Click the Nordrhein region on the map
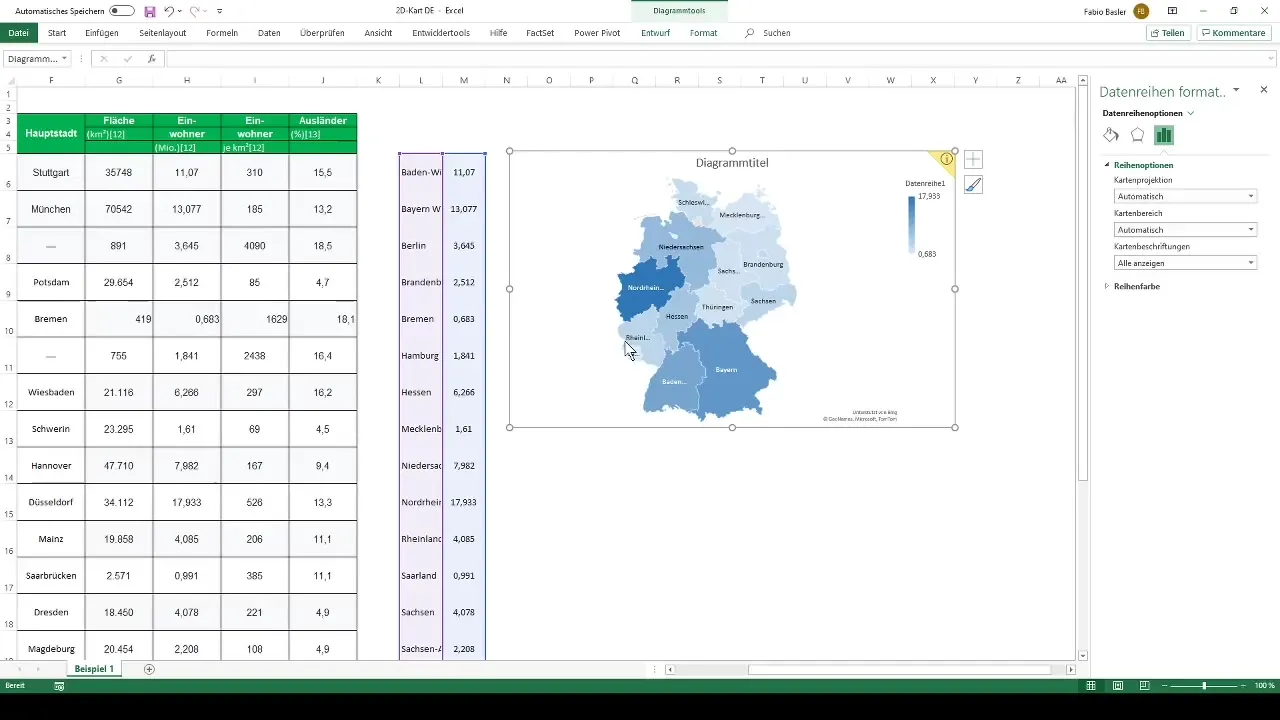Image resolution: width=1280 pixels, height=720 pixels. click(x=647, y=288)
